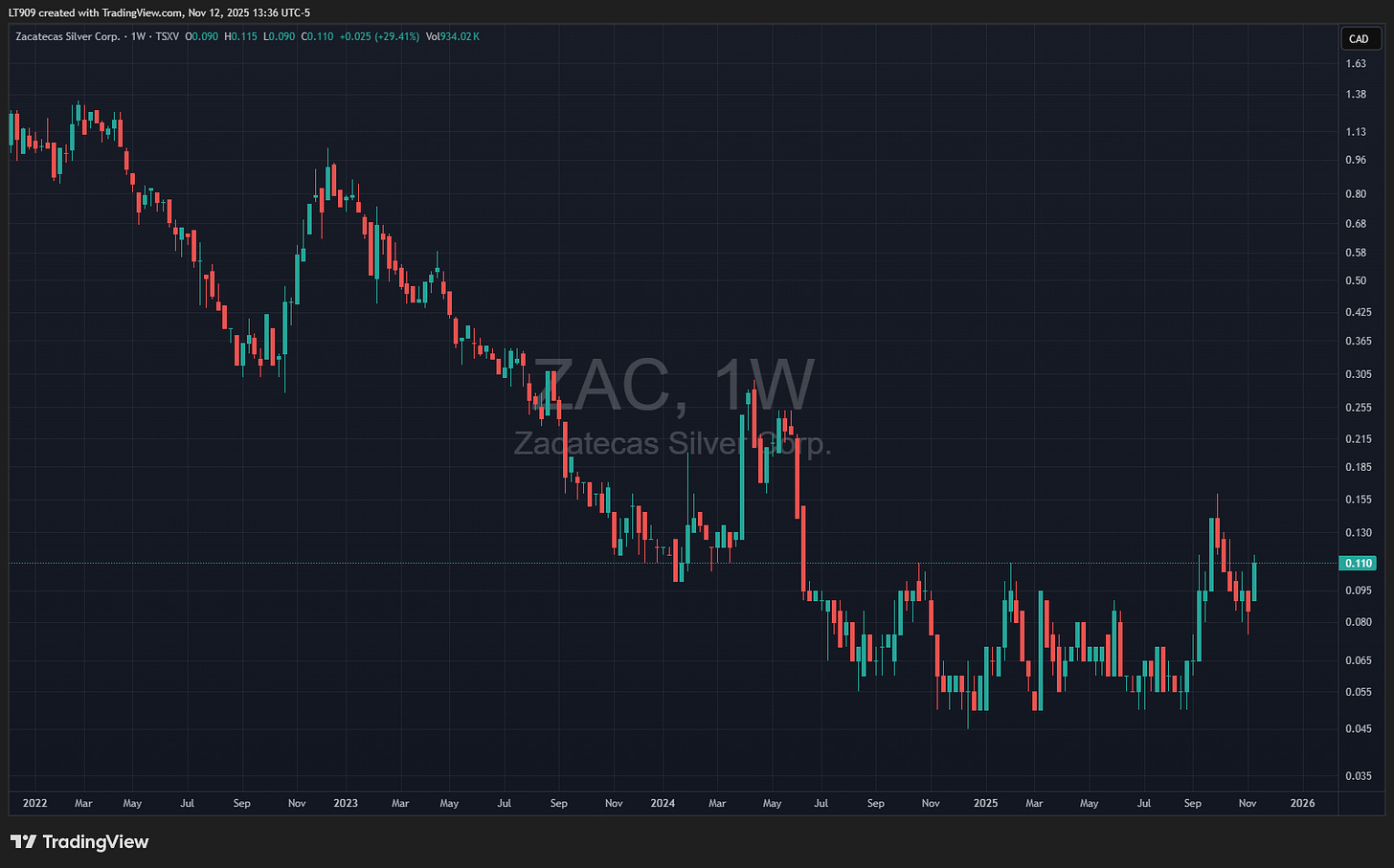Click the 1.38 price axis label
Viewport: 1394px width, 868px height.
pos(1356,95)
